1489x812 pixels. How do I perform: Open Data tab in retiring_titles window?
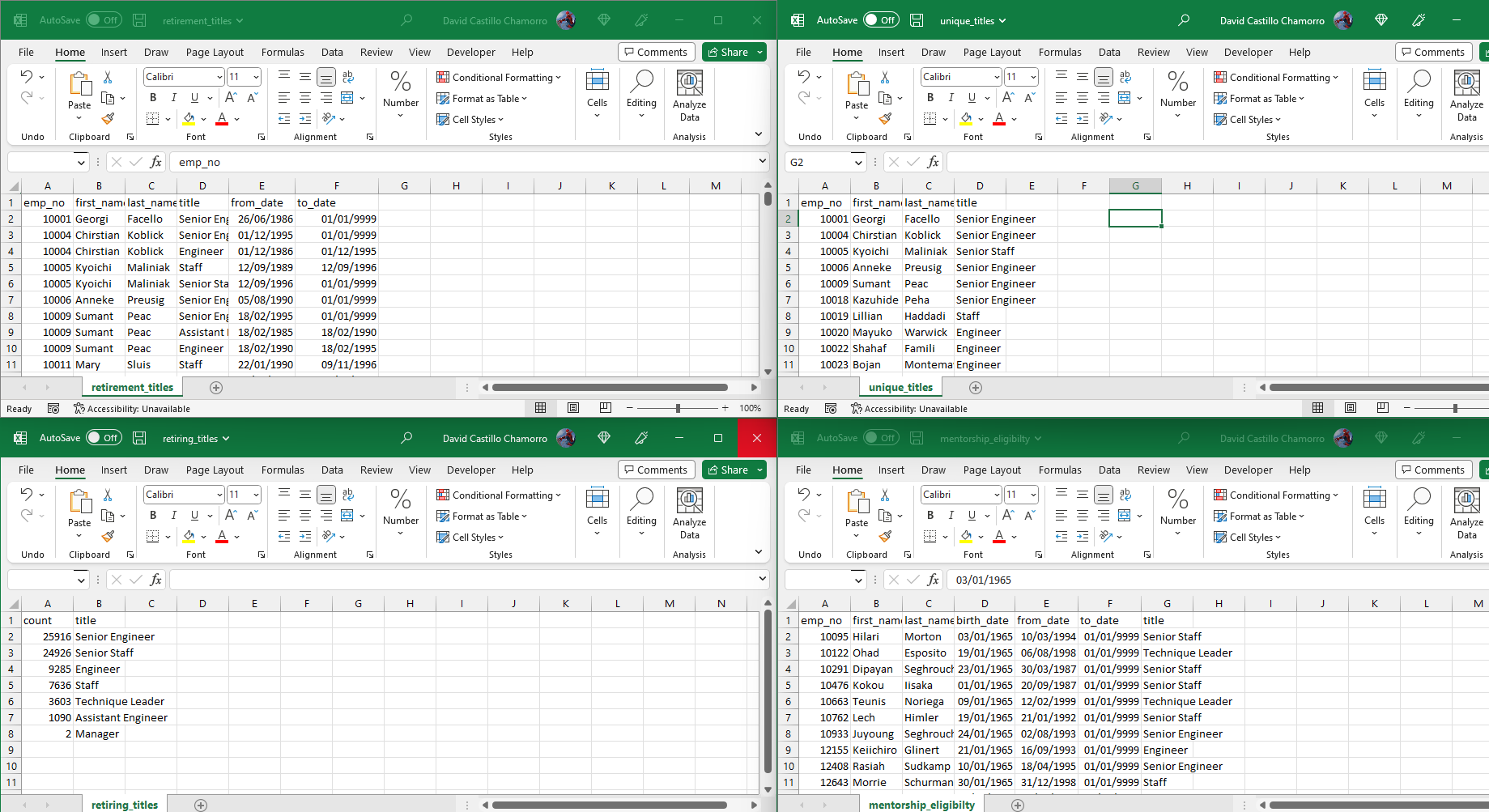pyautogui.click(x=332, y=470)
